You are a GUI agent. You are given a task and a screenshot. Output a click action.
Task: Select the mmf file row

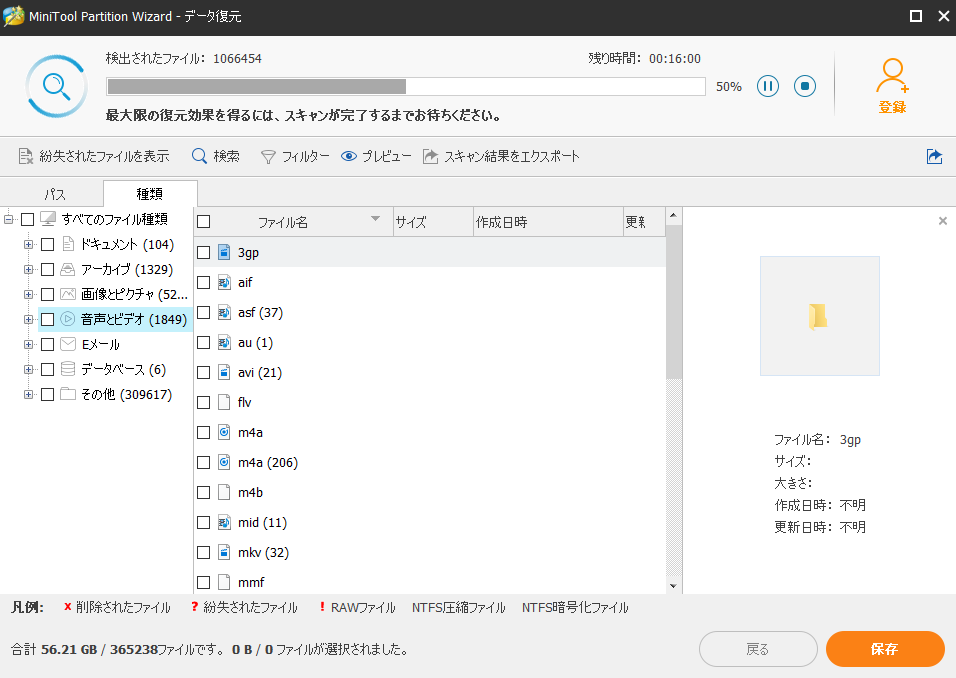[430, 582]
